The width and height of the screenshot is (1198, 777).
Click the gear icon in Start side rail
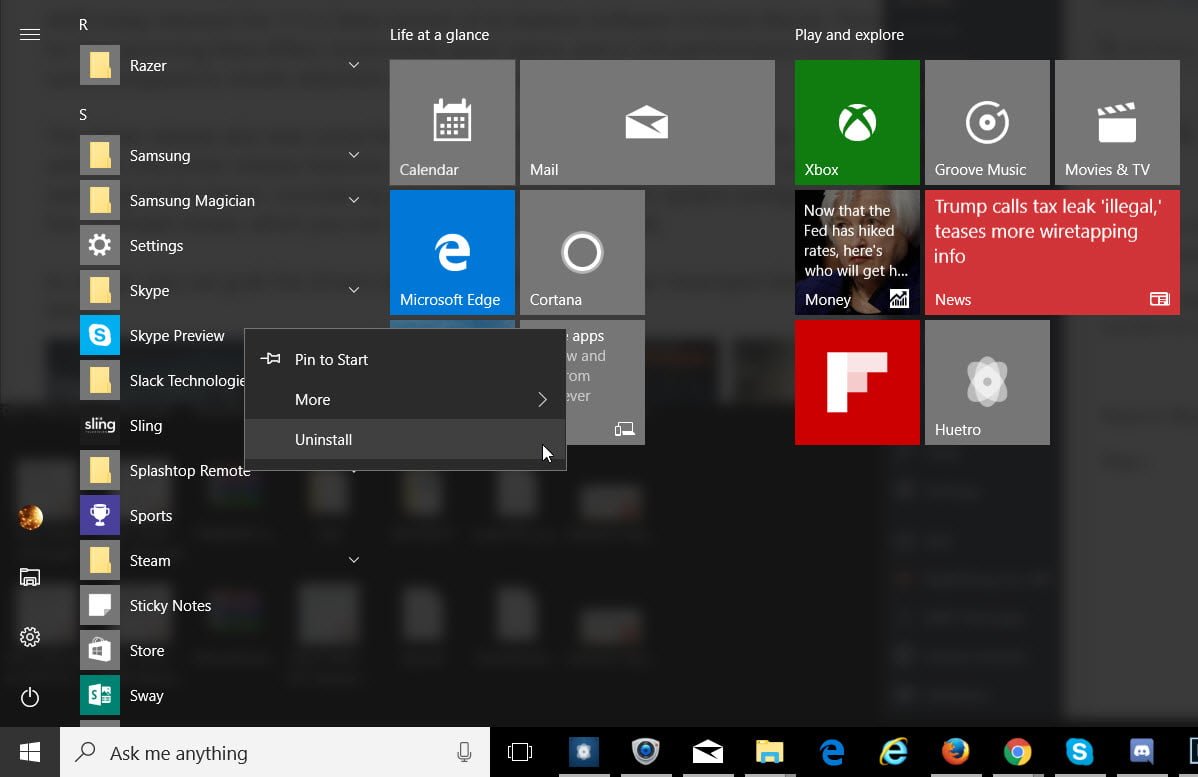[x=30, y=636]
